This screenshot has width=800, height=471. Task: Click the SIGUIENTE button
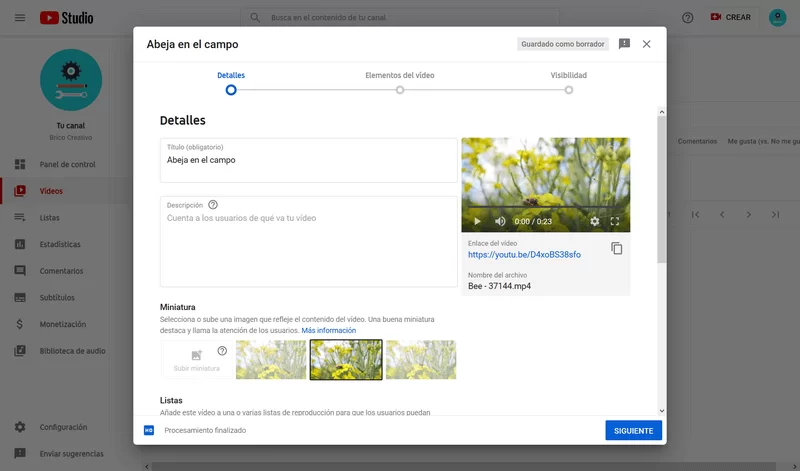click(633, 431)
